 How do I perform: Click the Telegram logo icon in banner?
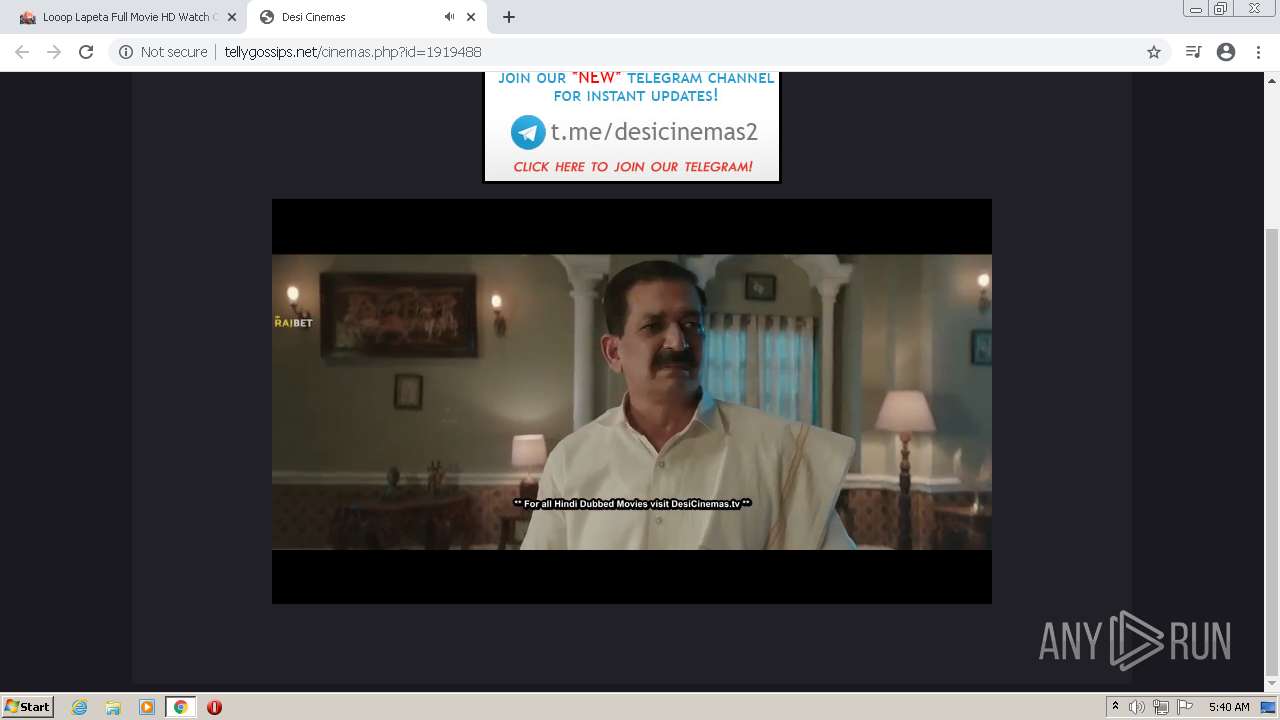(528, 132)
